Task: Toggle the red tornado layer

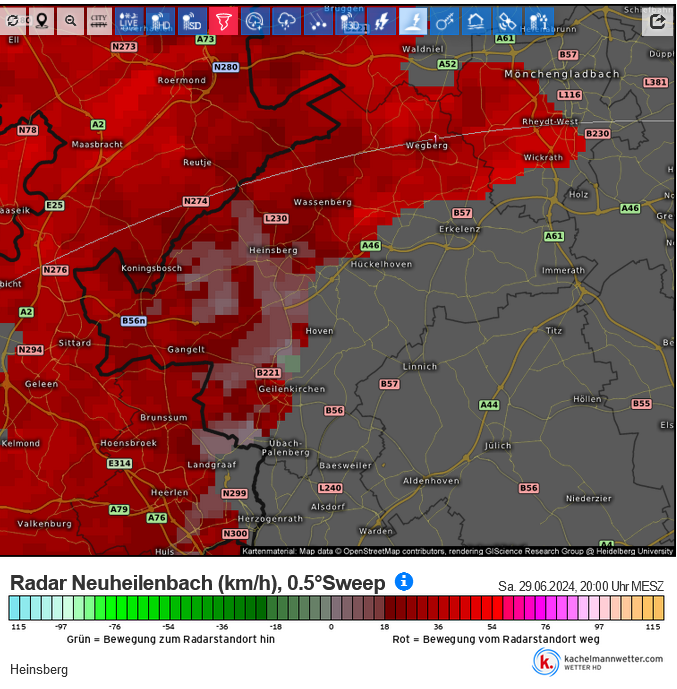Action: coord(224,21)
